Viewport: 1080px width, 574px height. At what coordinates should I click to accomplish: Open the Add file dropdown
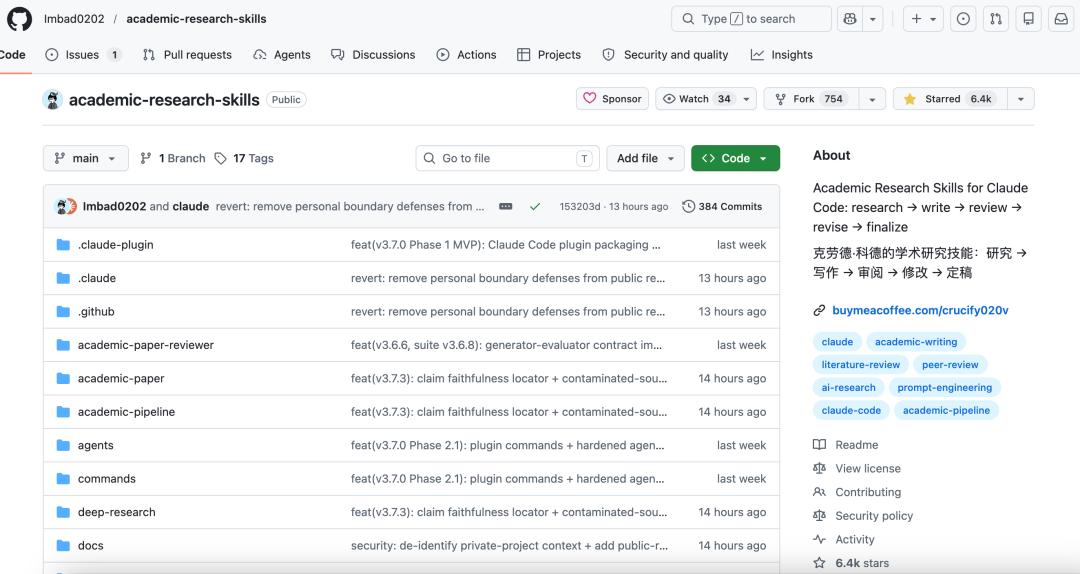[645, 158]
